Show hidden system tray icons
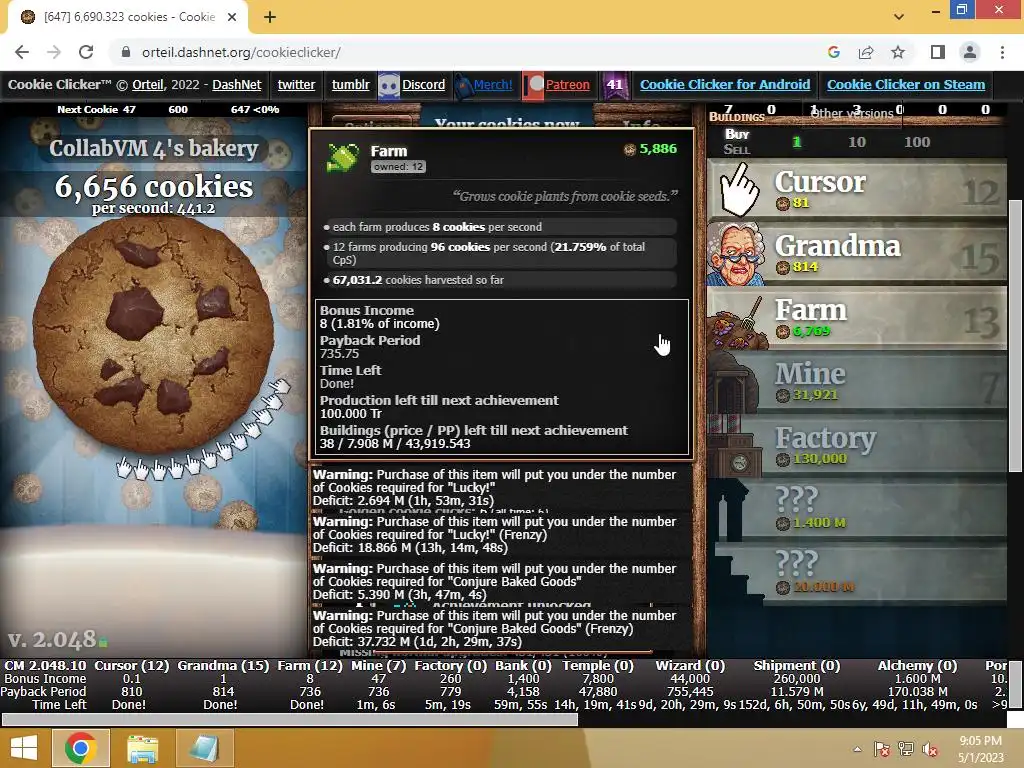The width and height of the screenshot is (1024, 768). click(857, 749)
